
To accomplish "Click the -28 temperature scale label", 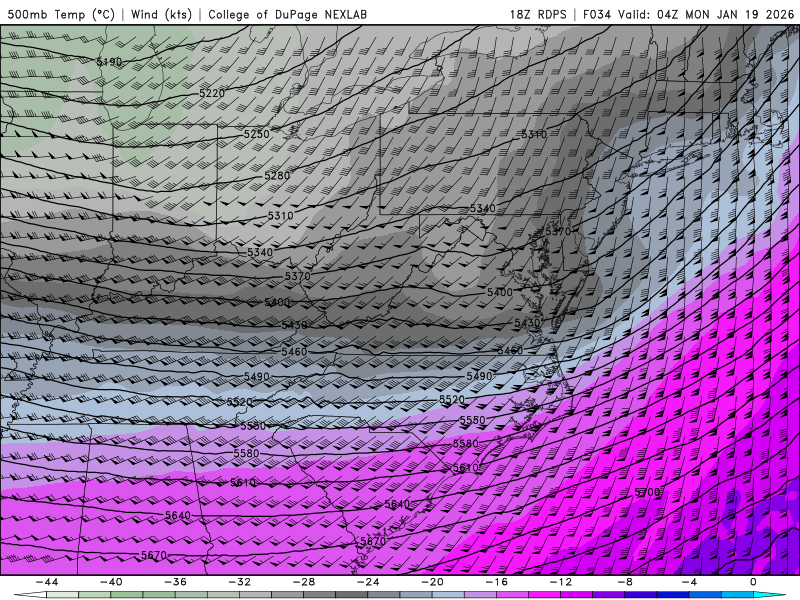I will point(304,582).
